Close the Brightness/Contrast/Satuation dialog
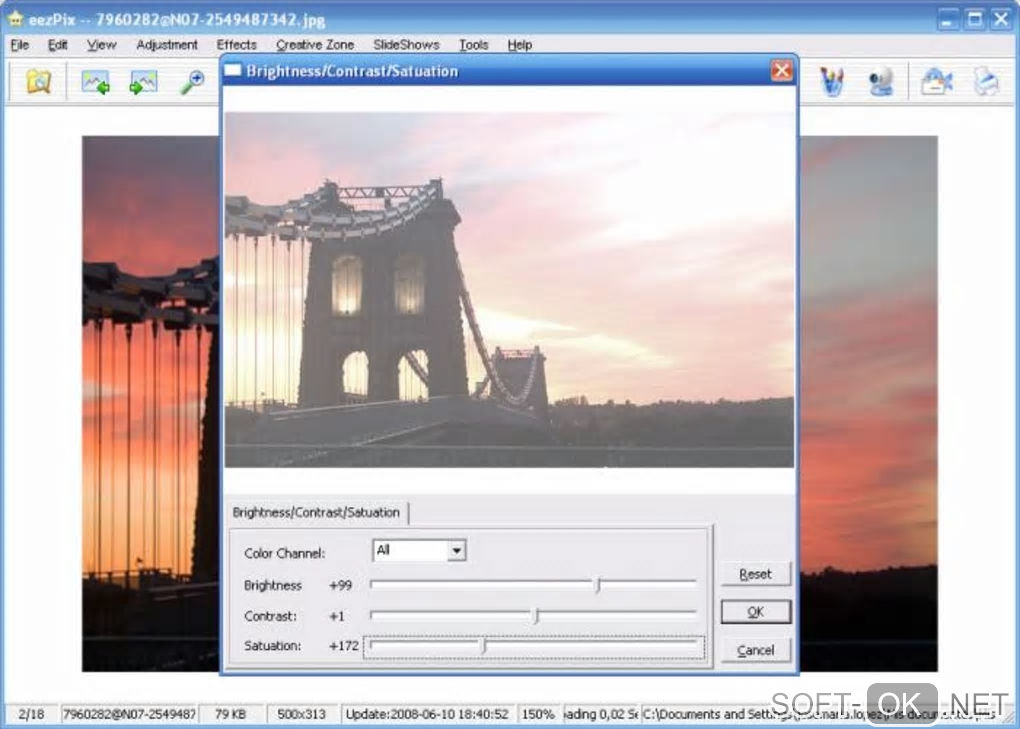This screenshot has width=1020, height=729. (x=782, y=71)
